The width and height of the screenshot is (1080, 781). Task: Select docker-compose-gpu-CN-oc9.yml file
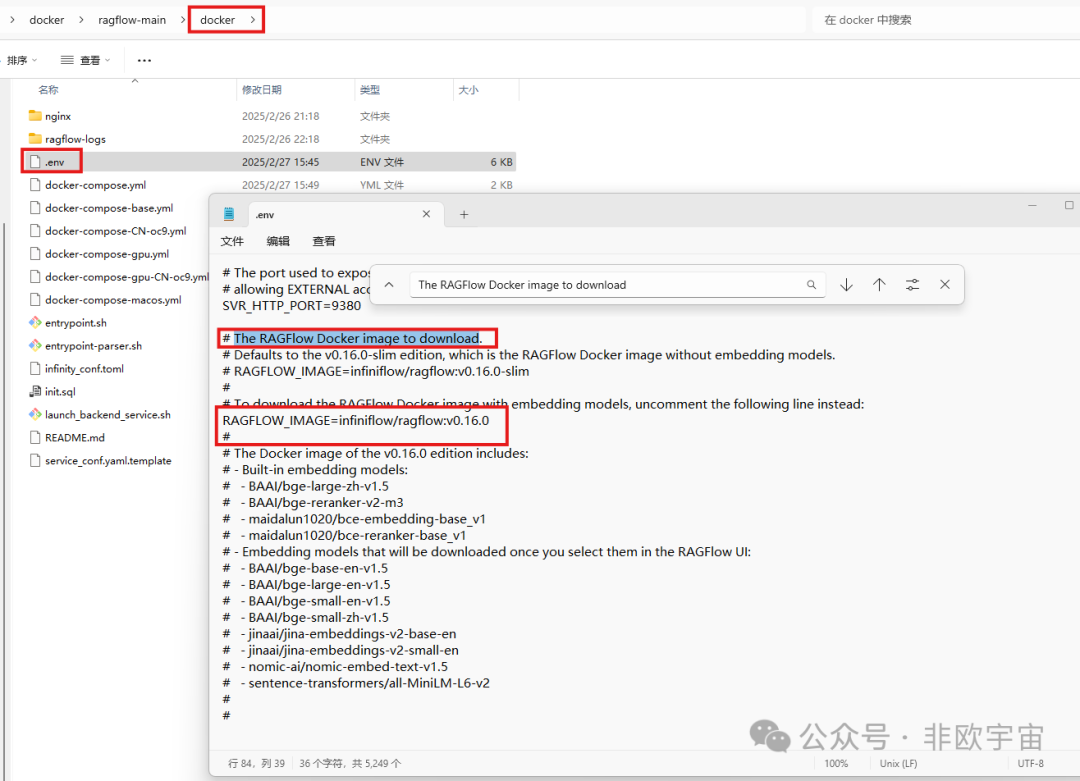127,276
